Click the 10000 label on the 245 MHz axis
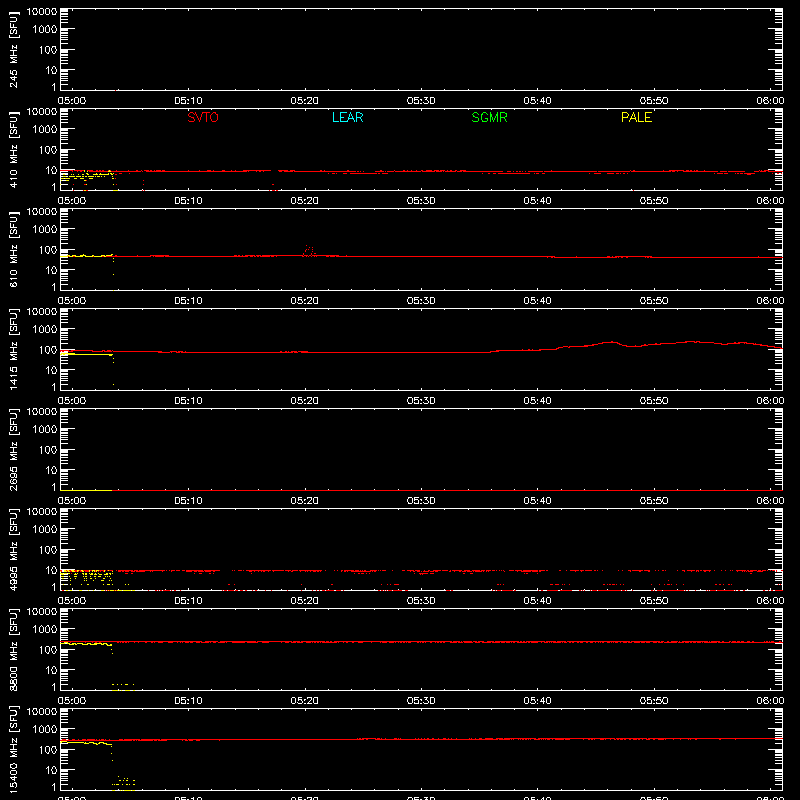The image size is (800, 800). pyautogui.click(x=42, y=12)
